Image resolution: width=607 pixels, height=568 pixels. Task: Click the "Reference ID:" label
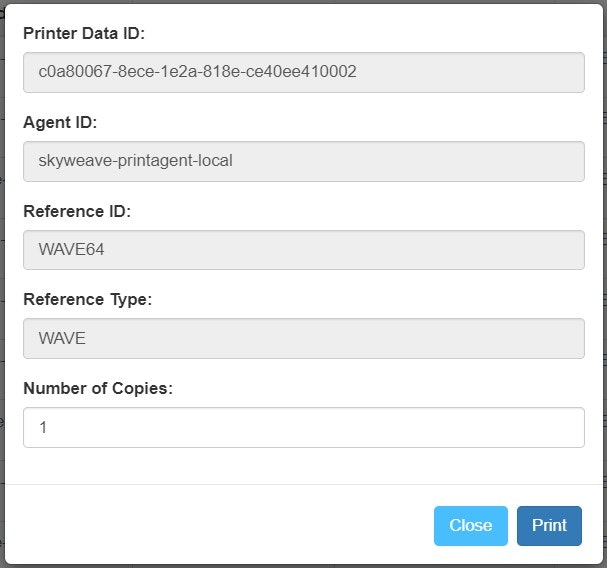click(x=77, y=211)
